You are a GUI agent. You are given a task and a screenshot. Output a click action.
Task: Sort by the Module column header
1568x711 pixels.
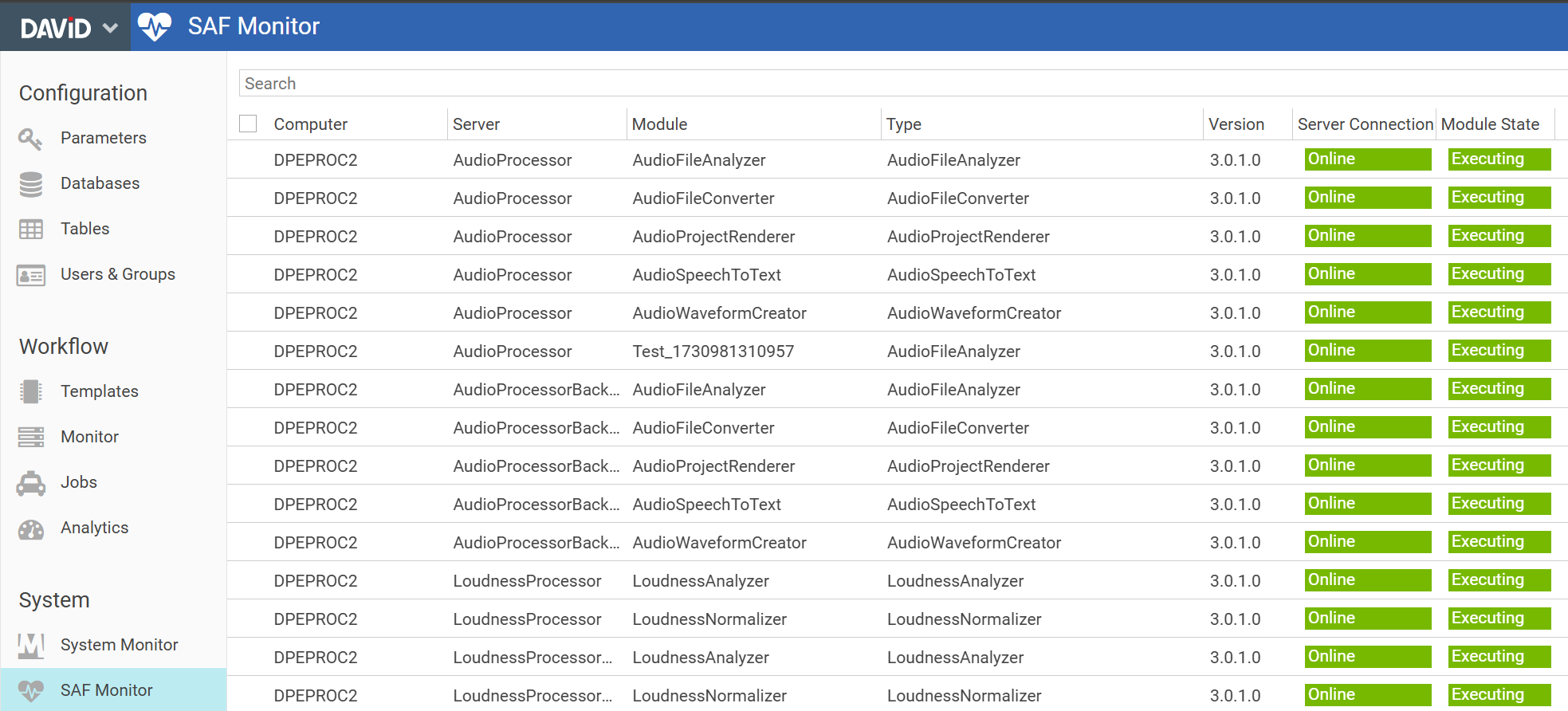click(x=659, y=124)
